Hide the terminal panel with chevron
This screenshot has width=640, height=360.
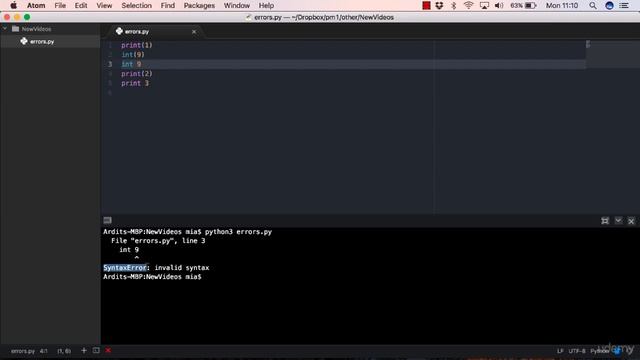click(618, 221)
